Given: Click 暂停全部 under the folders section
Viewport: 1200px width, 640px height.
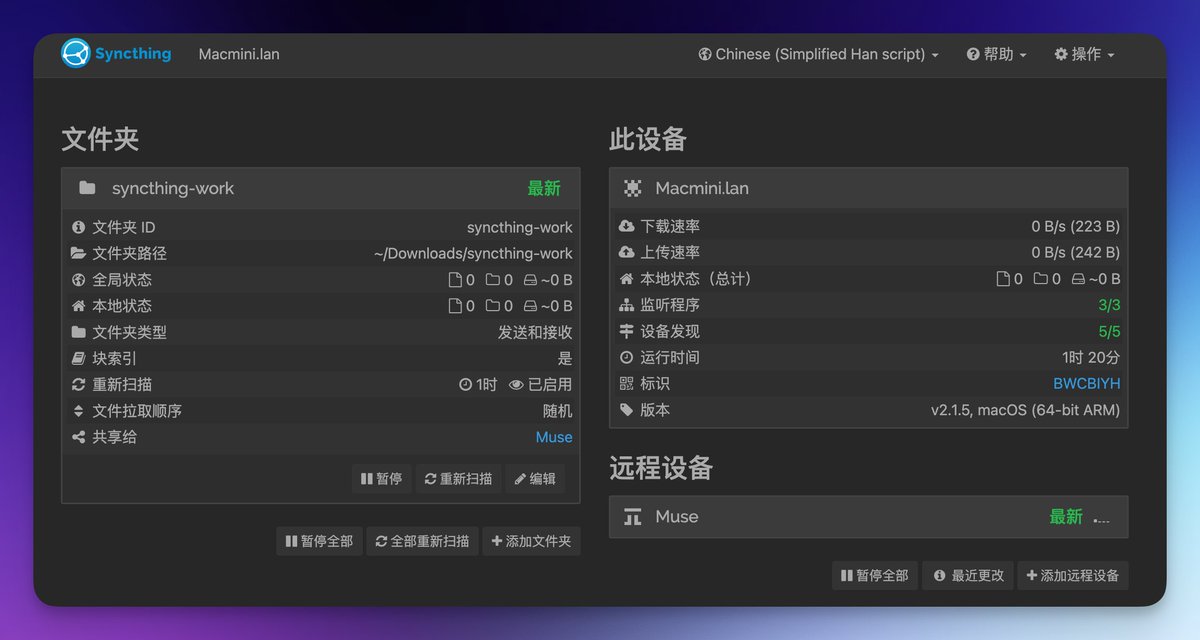Looking at the screenshot, I should pos(319,541).
